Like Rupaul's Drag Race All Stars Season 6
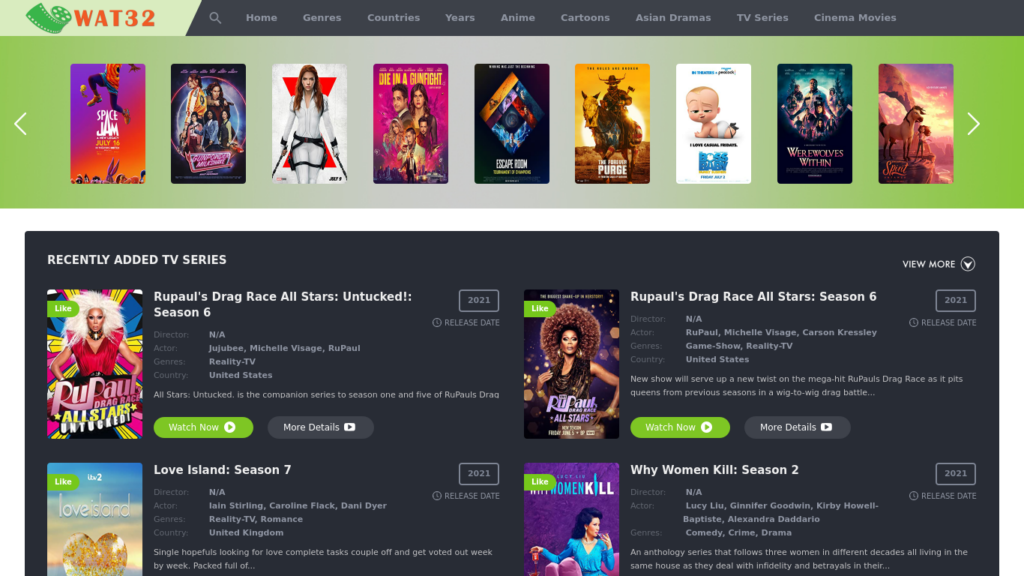Screen dimensions: 1024x576 [539, 308]
